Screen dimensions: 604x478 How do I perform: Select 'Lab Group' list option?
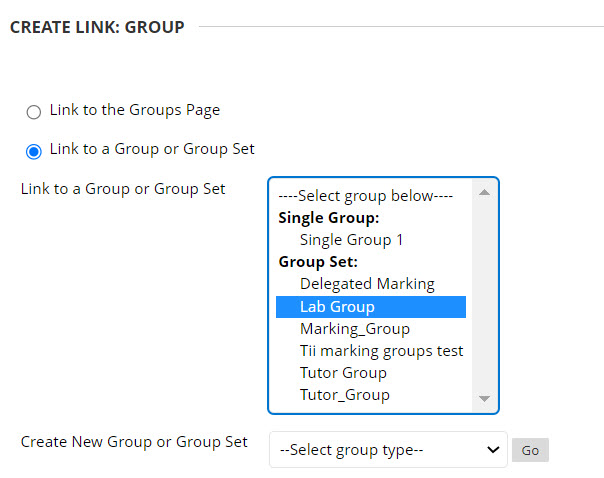tap(337, 307)
